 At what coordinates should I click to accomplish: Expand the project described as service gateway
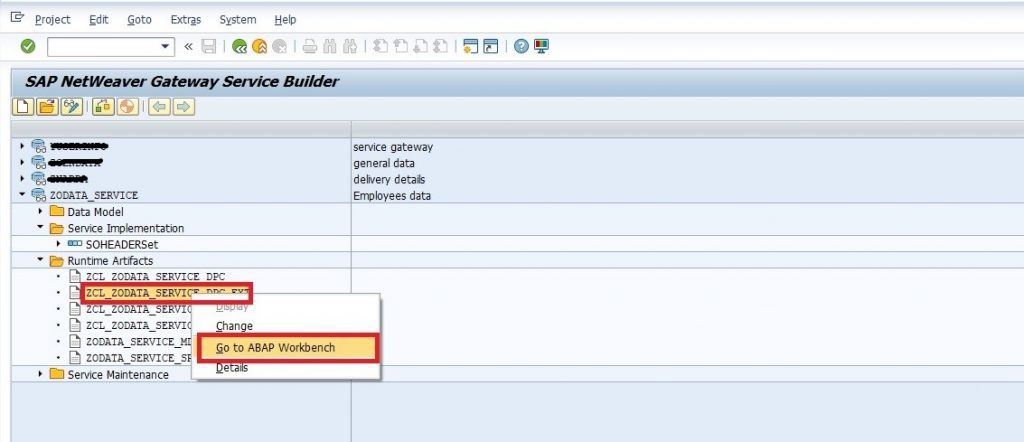tap(22, 146)
